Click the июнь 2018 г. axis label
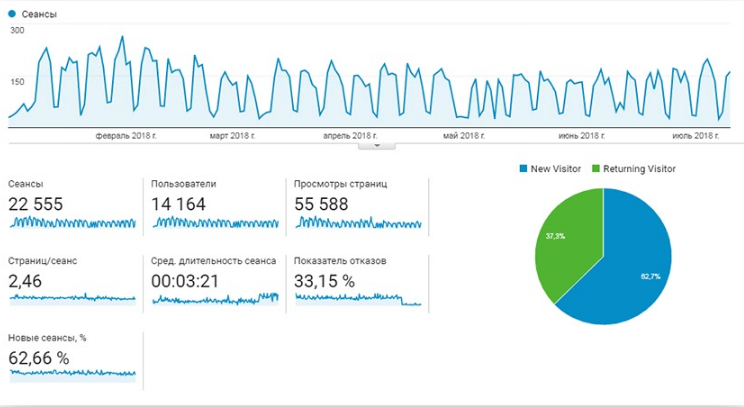 pyautogui.click(x=582, y=136)
